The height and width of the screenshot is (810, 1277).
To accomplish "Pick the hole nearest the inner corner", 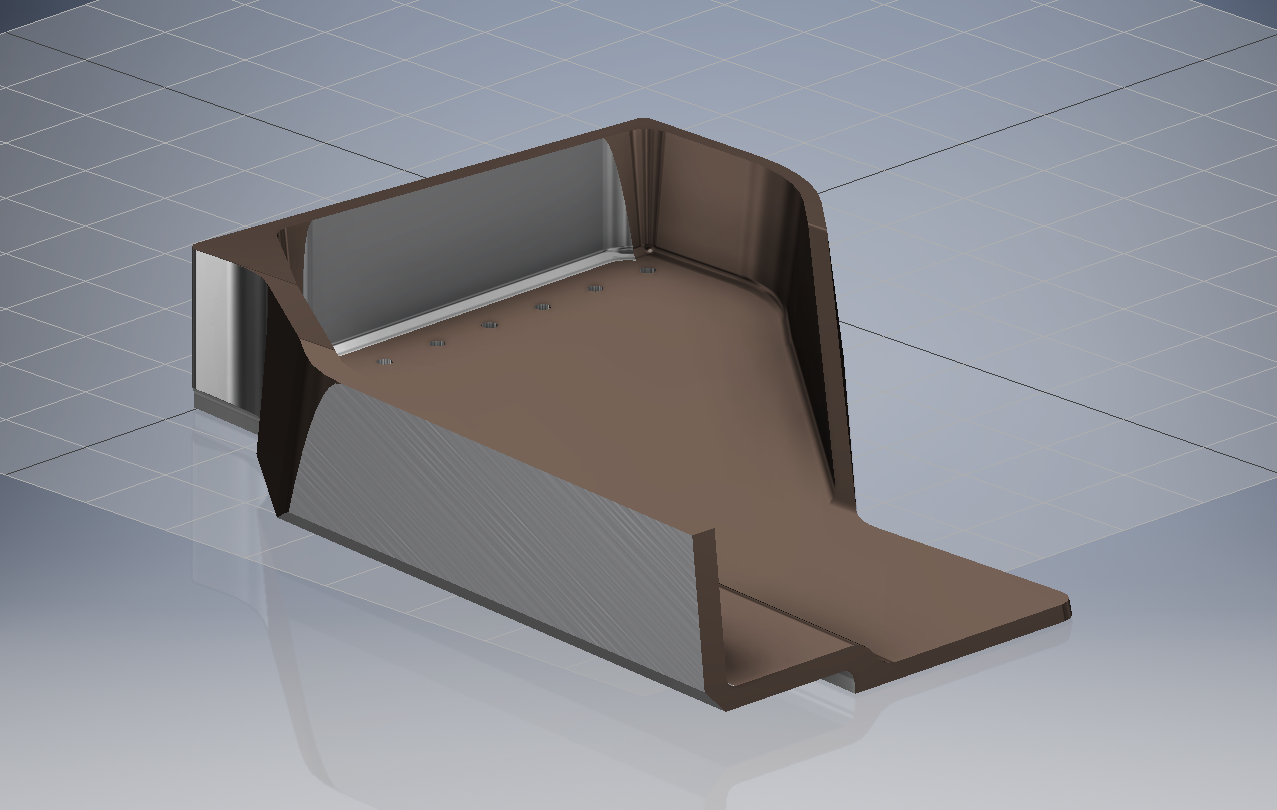I will point(648,270).
